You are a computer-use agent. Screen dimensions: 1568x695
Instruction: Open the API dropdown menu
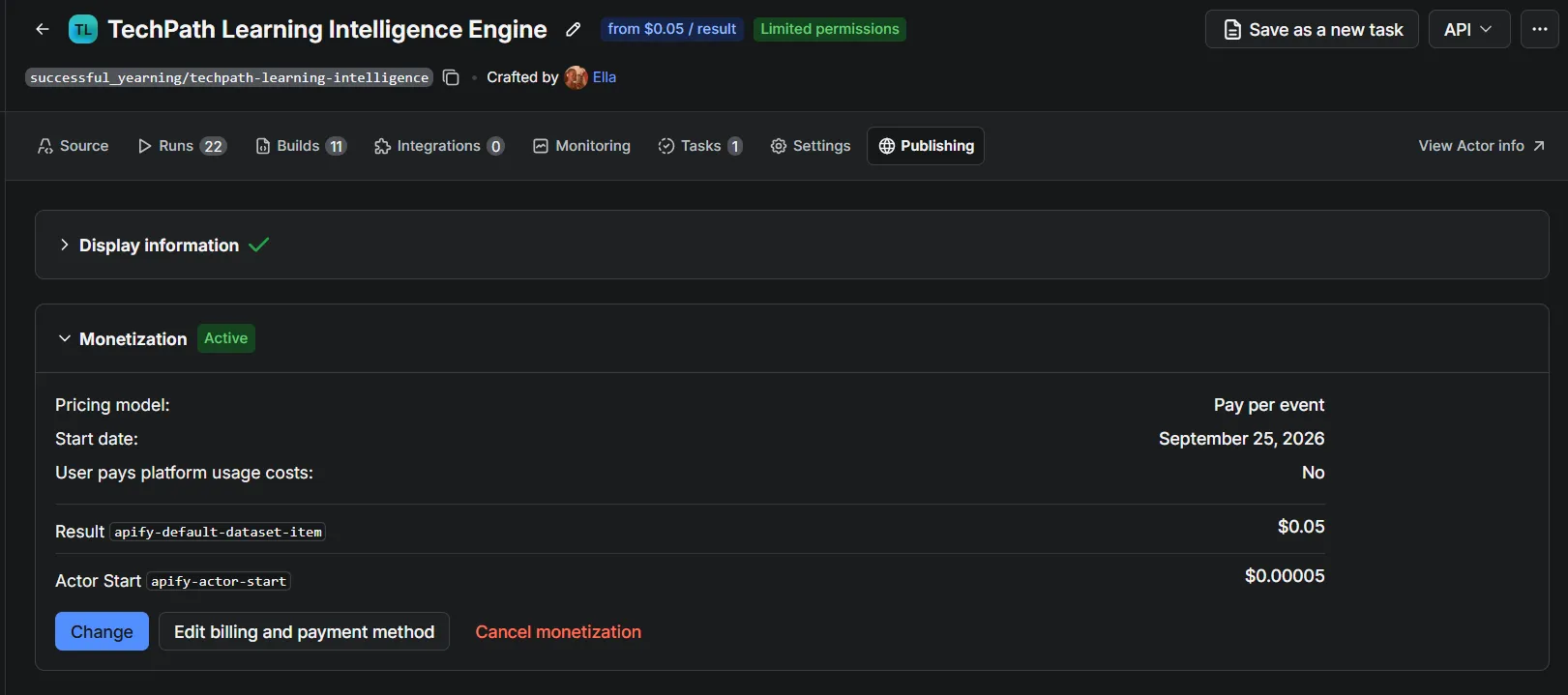click(x=1469, y=29)
